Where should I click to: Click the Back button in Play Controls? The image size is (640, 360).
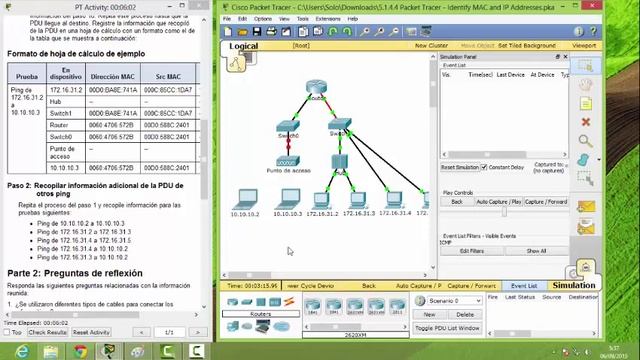[457, 202]
